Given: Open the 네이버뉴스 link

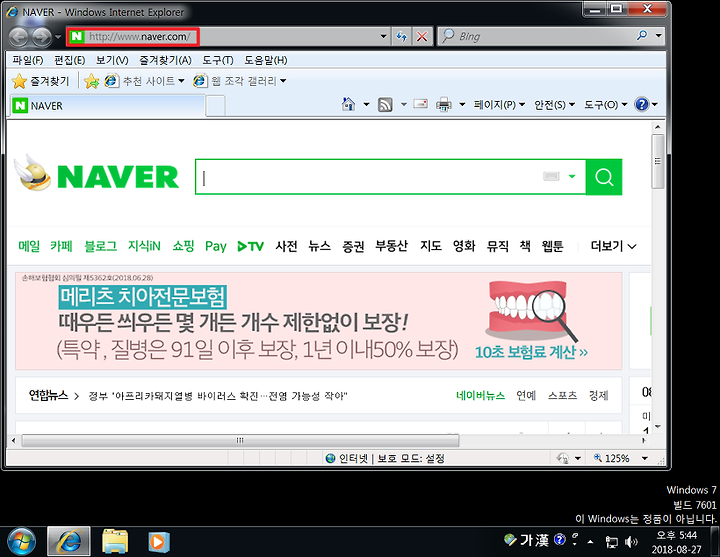Looking at the screenshot, I should tap(480, 396).
